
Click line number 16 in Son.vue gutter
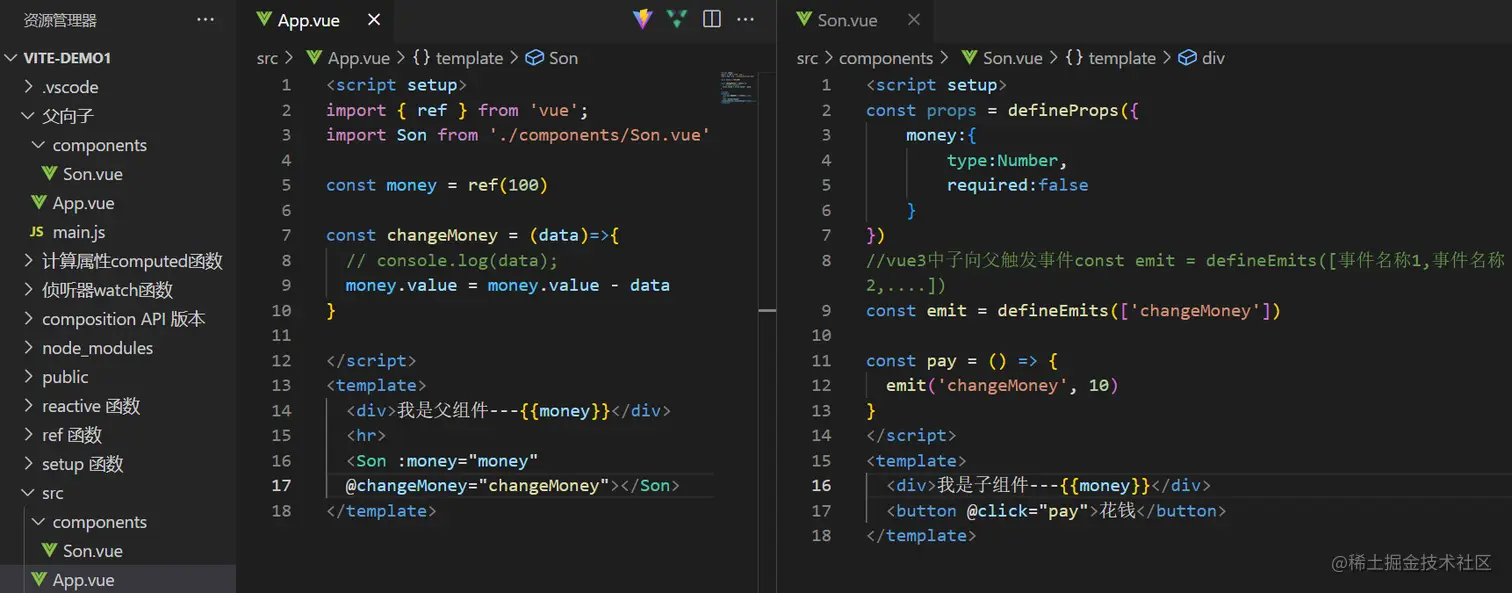pos(821,485)
